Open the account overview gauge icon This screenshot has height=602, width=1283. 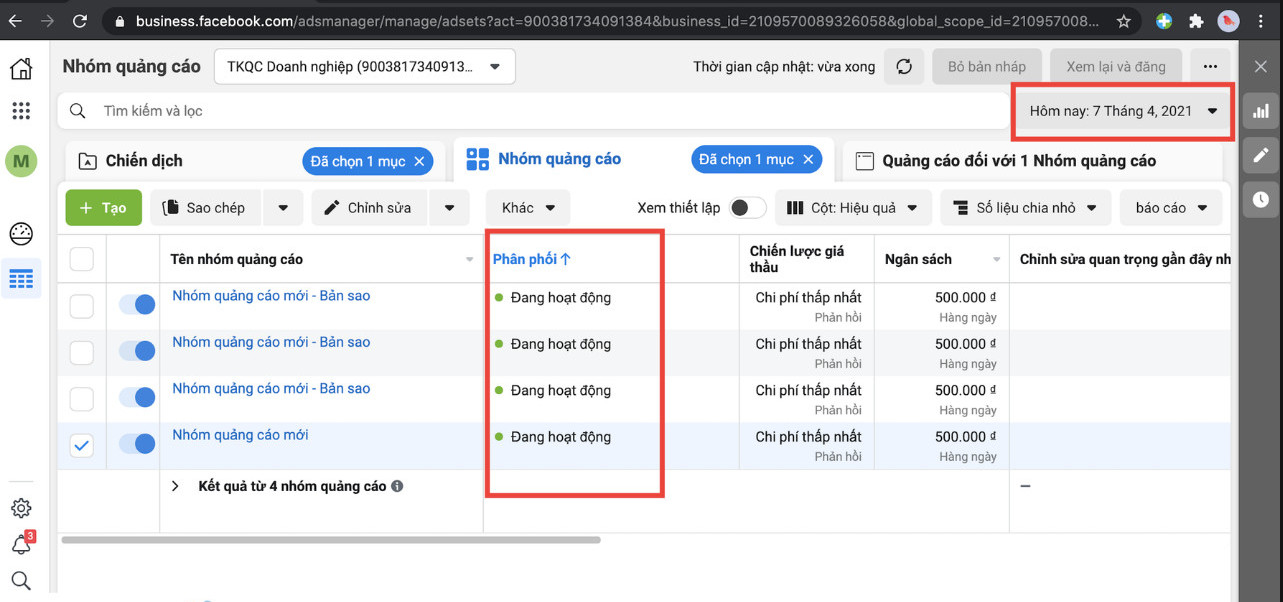pyautogui.click(x=21, y=233)
